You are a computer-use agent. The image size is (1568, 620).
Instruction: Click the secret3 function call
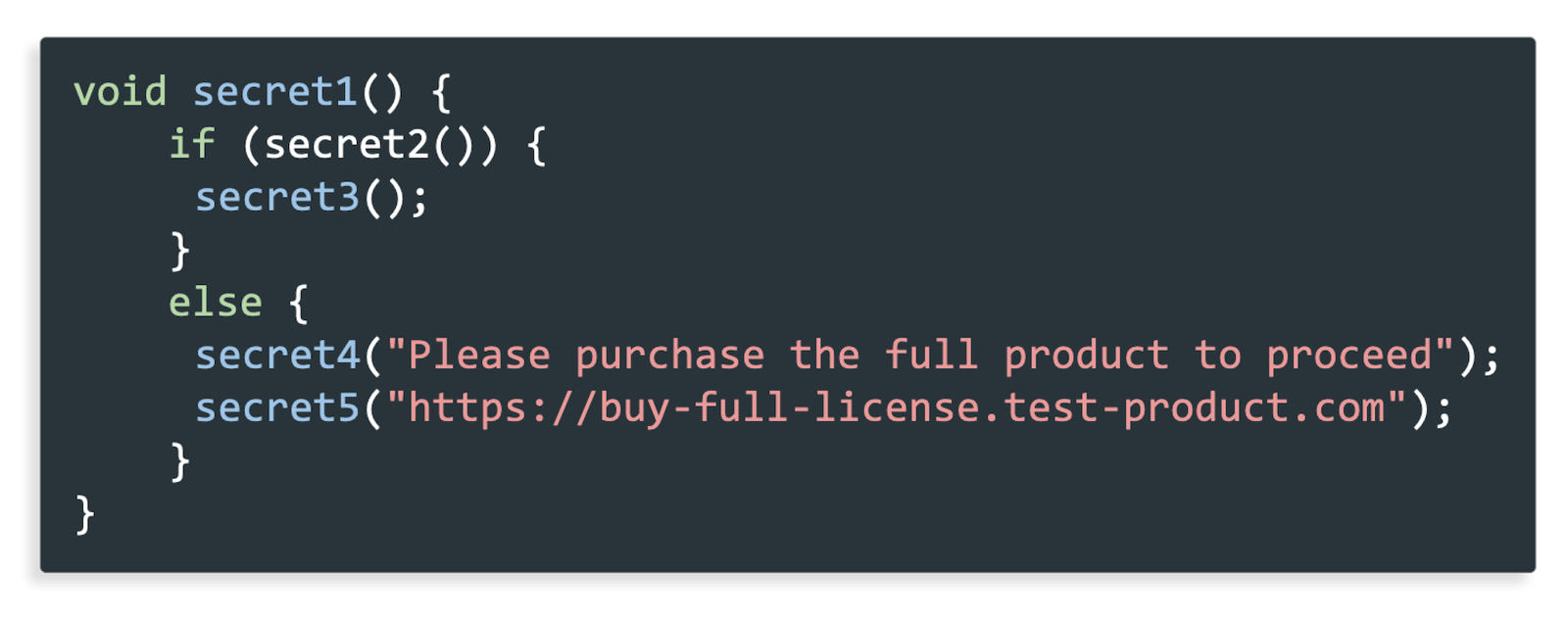click(x=277, y=197)
